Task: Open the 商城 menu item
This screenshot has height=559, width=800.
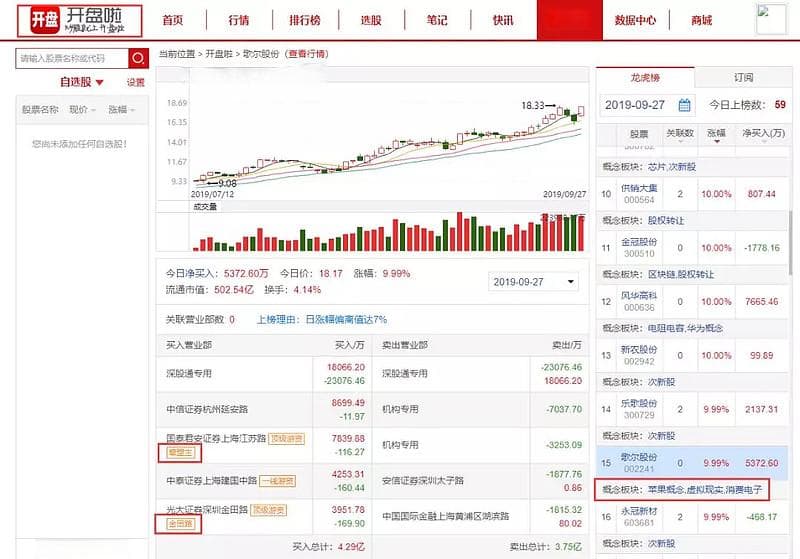Action: tap(702, 20)
